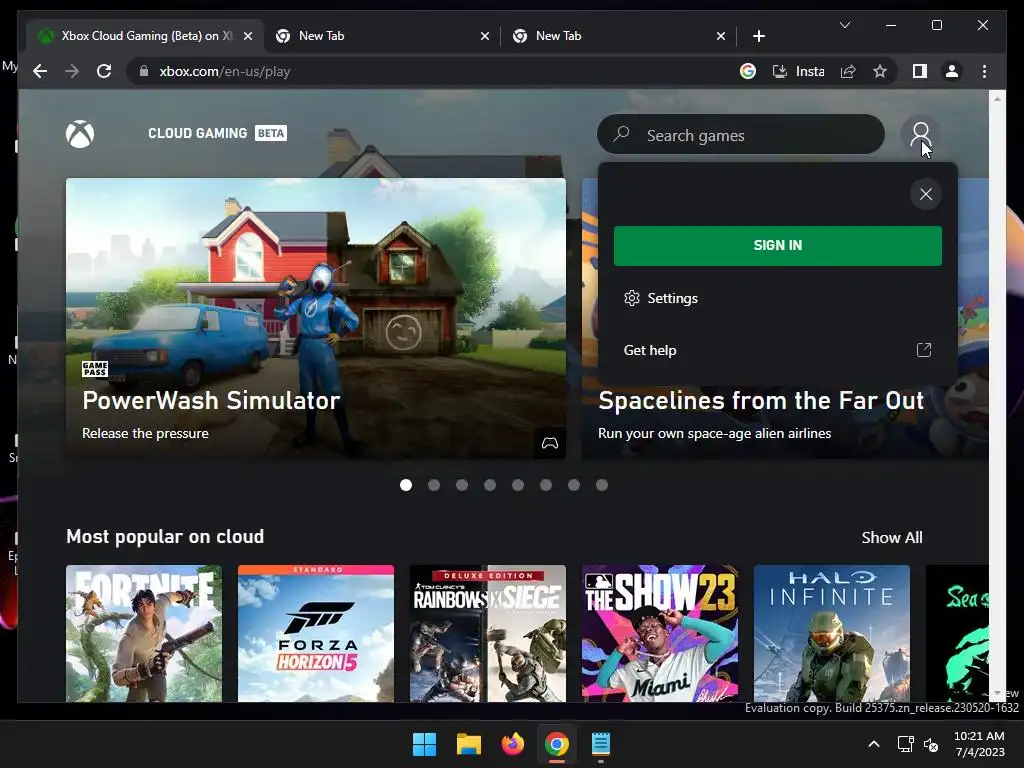Go back with the back arrow

pyautogui.click(x=40, y=71)
